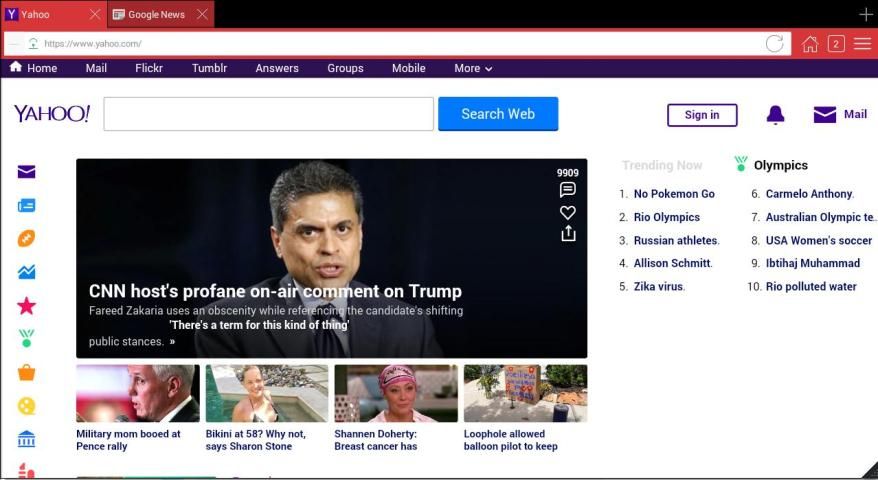Click inside the Yahoo search input field
Screen dimensions: 878x480
click(x=268, y=114)
